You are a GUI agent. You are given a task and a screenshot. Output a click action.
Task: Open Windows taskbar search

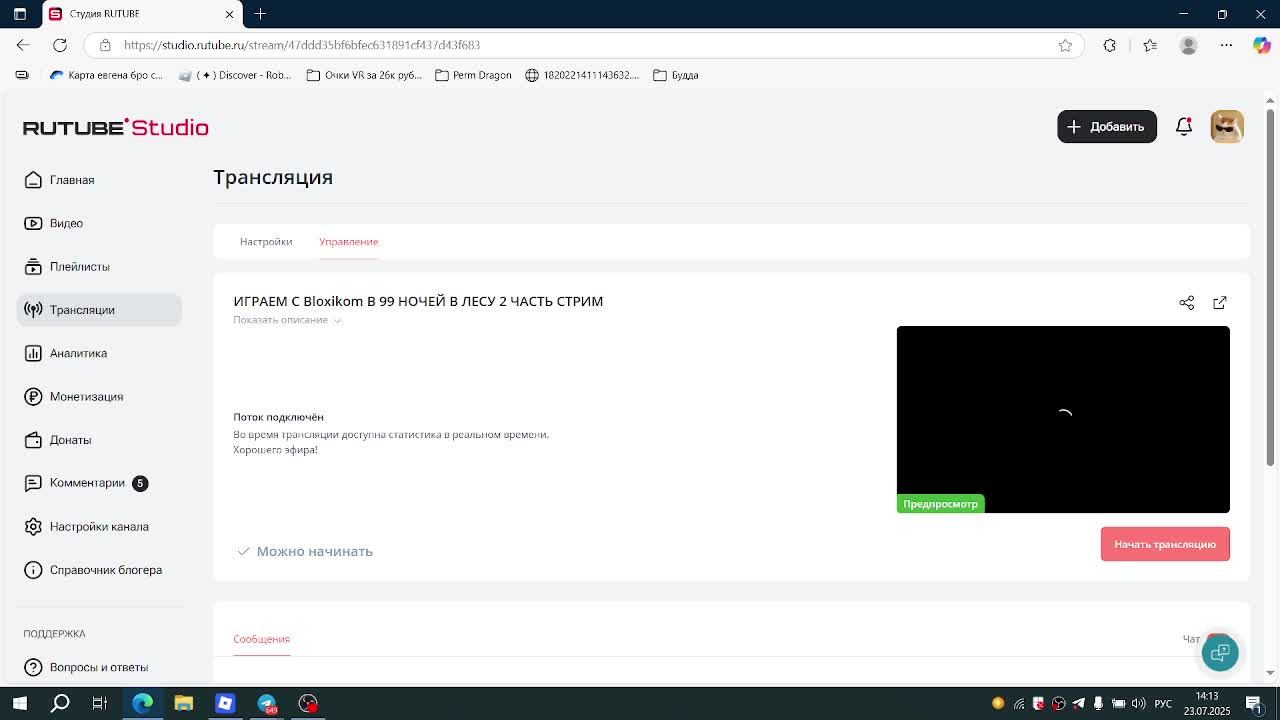click(60, 703)
